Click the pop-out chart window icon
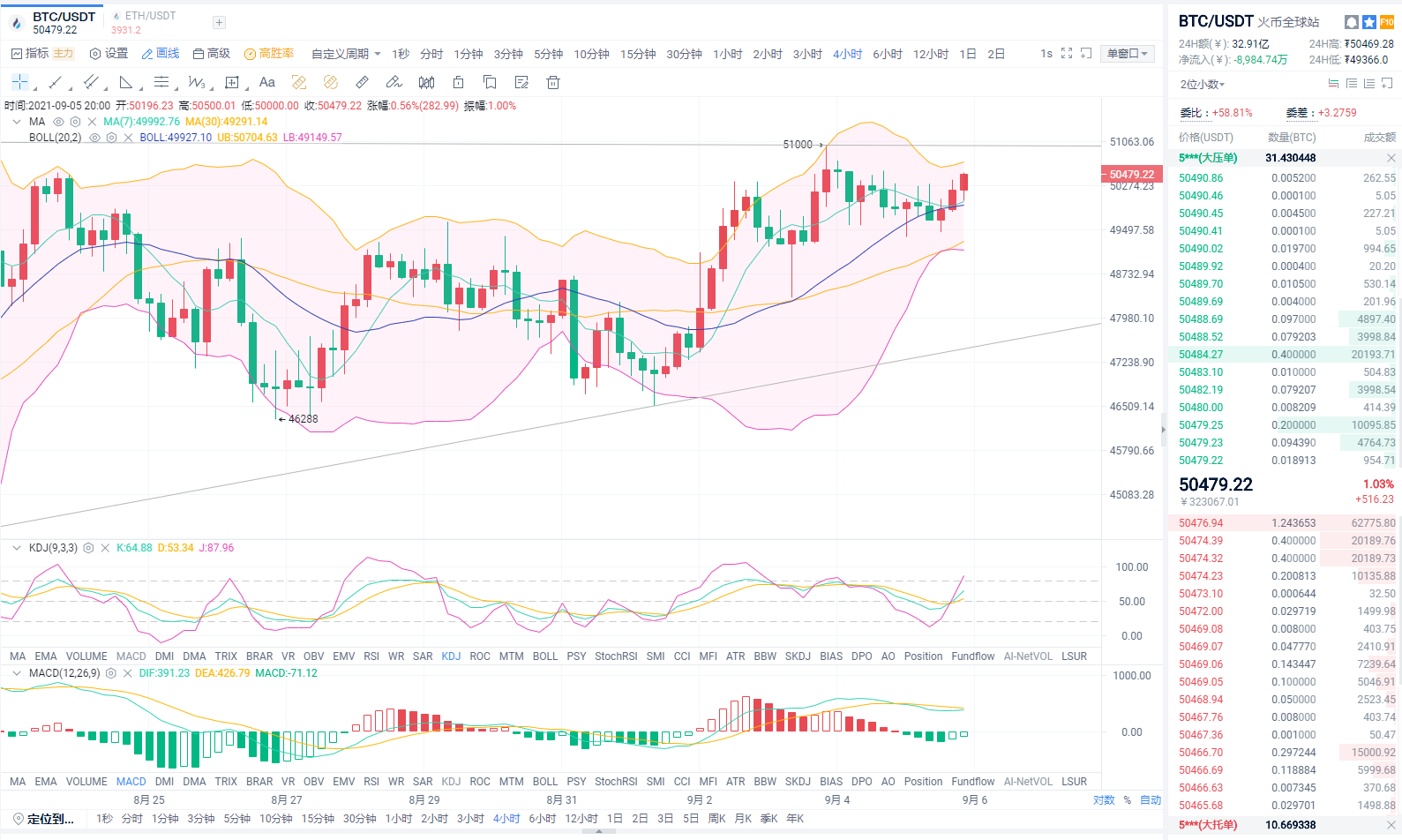This screenshot has width=1402, height=840. [x=1086, y=53]
